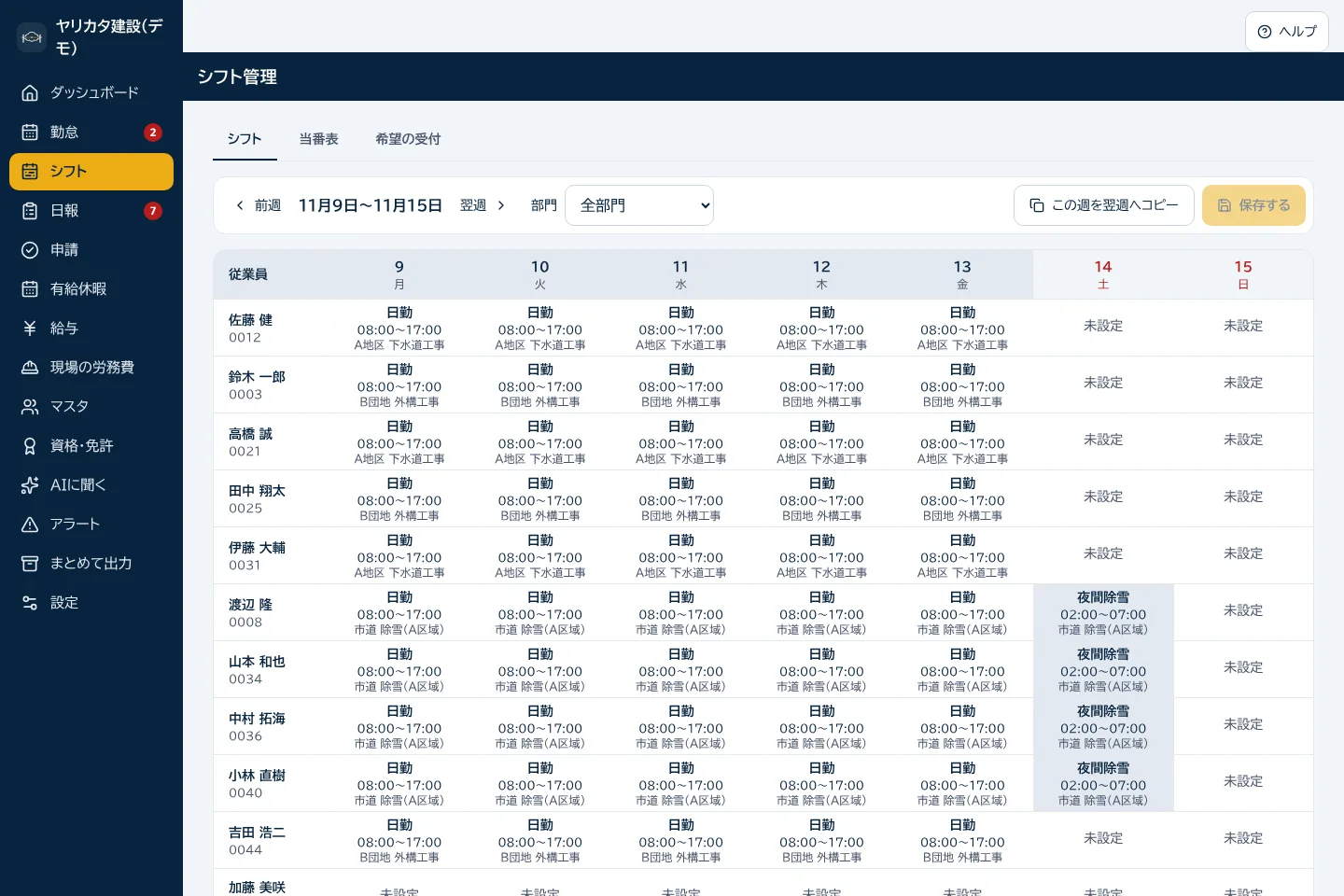Viewport: 1344px width, 896px height.
Task: Click the 日報 clipboard icon
Action: 30,210
